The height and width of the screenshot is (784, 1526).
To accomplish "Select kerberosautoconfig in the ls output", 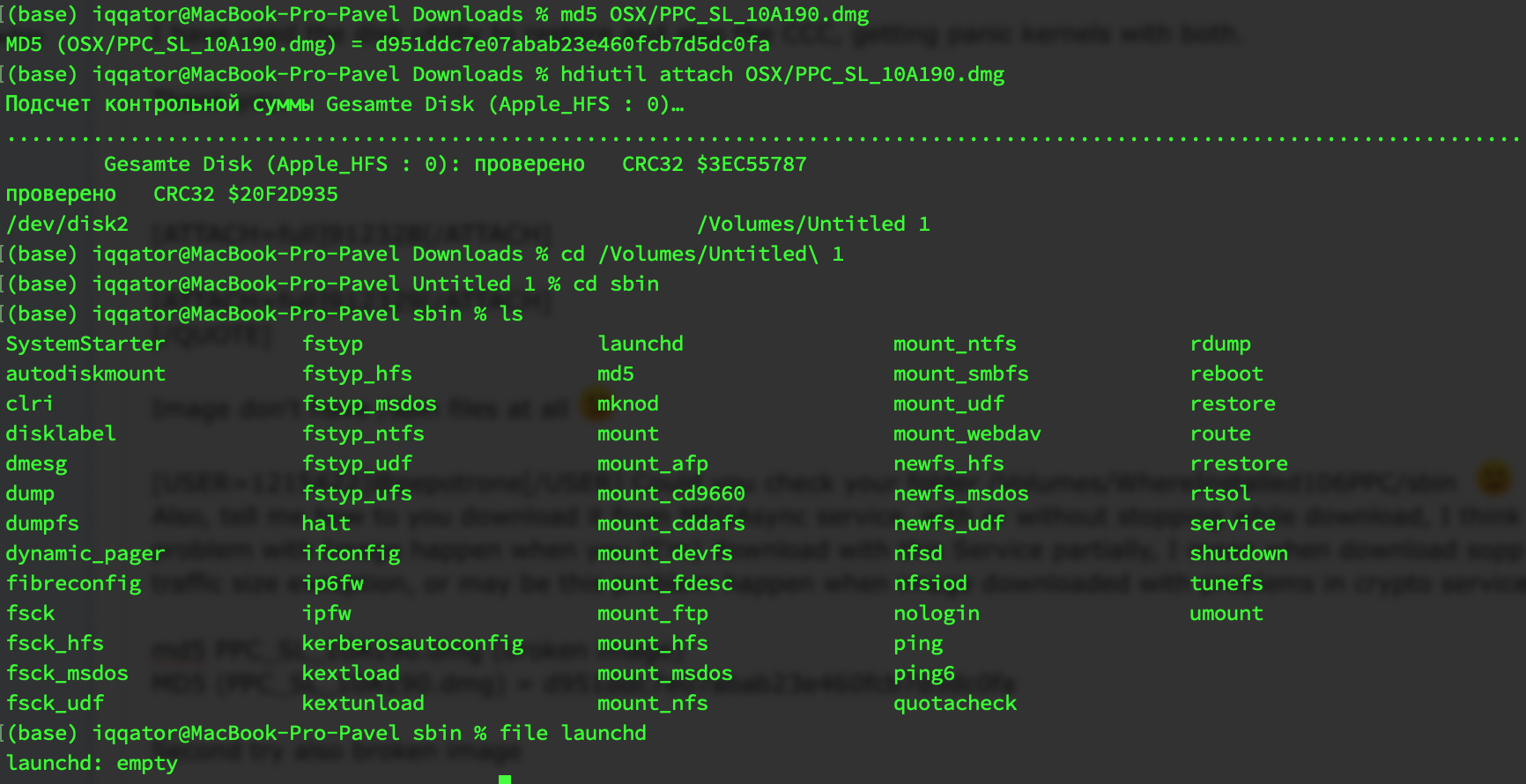I will tap(412, 643).
